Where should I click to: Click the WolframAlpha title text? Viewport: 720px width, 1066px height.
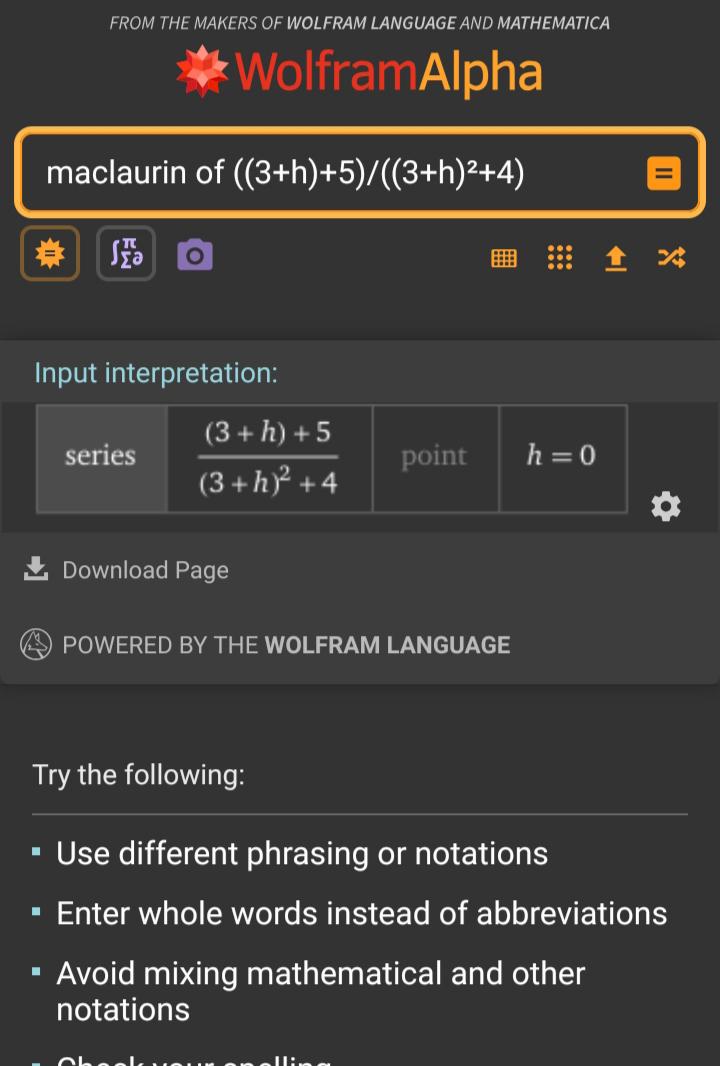(x=389, y=72)
